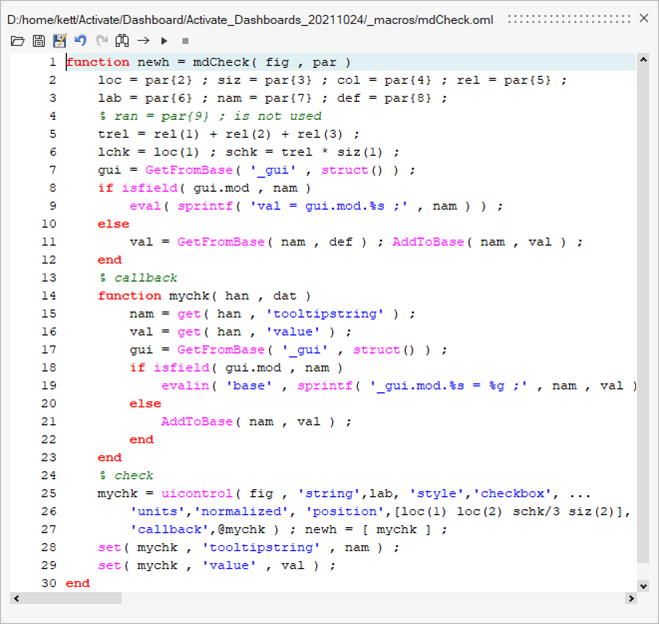
Task: Click line number 14 in the gutter
Action: [x=50, y=295]
